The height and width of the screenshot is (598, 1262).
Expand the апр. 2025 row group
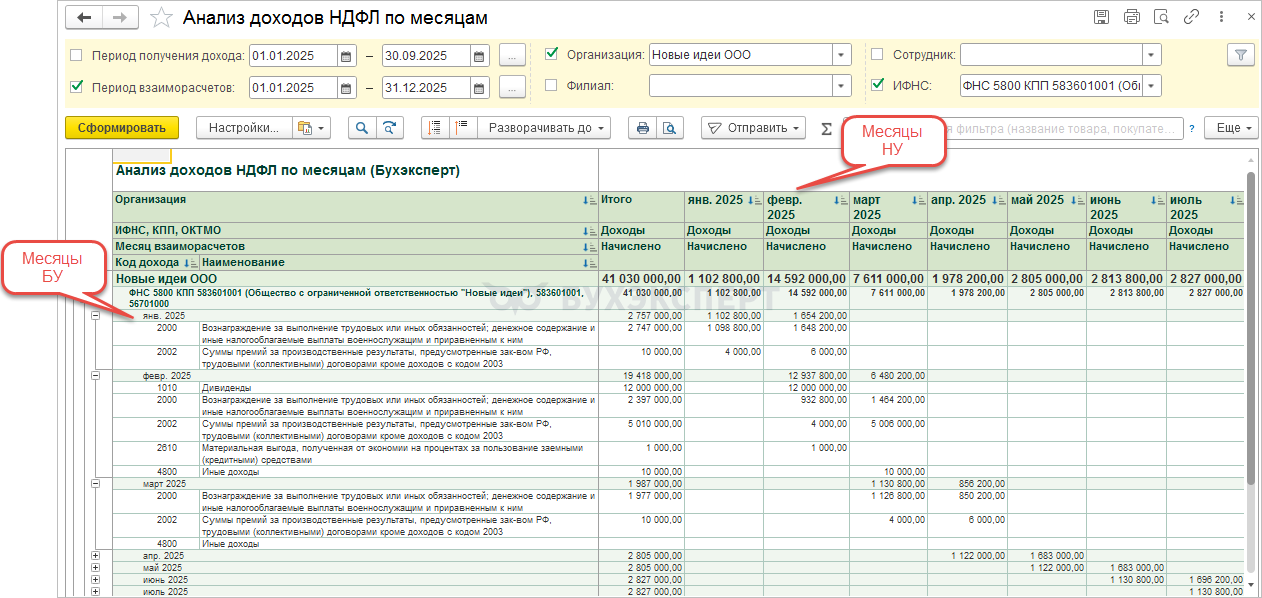(95, 555)
